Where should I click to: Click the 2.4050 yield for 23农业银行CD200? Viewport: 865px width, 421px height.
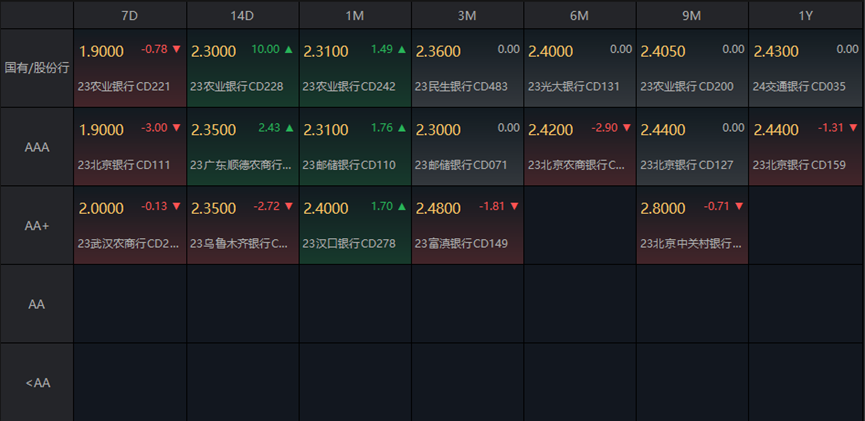(x=662, y=51)
